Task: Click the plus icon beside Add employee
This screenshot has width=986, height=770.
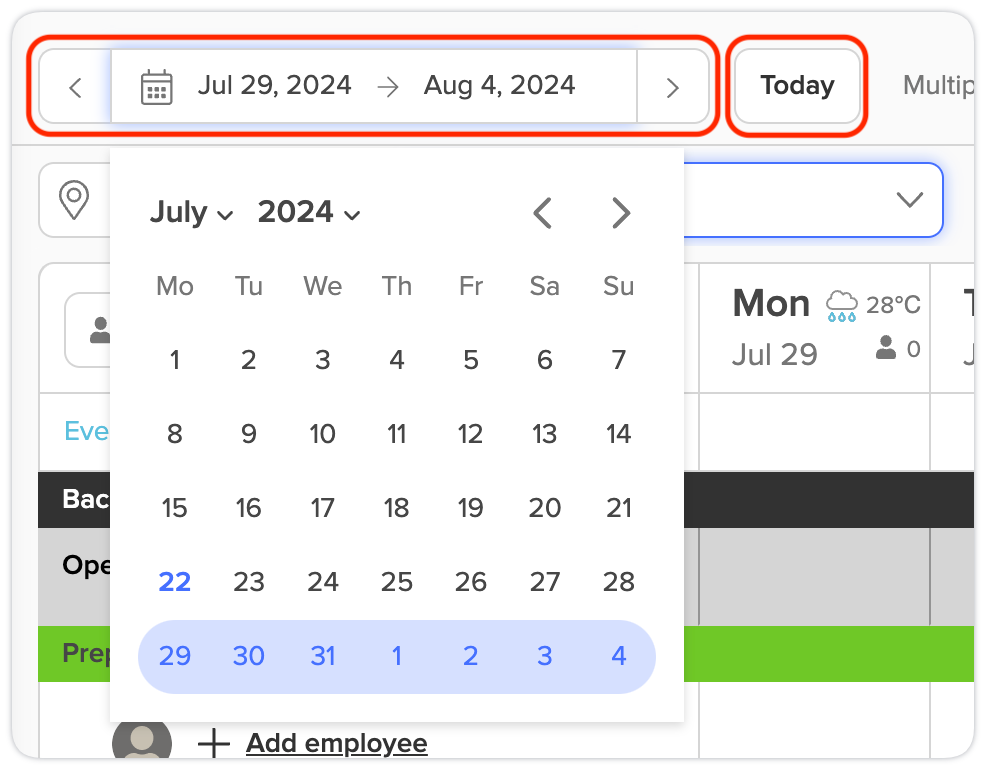Action: coord(214,743)
